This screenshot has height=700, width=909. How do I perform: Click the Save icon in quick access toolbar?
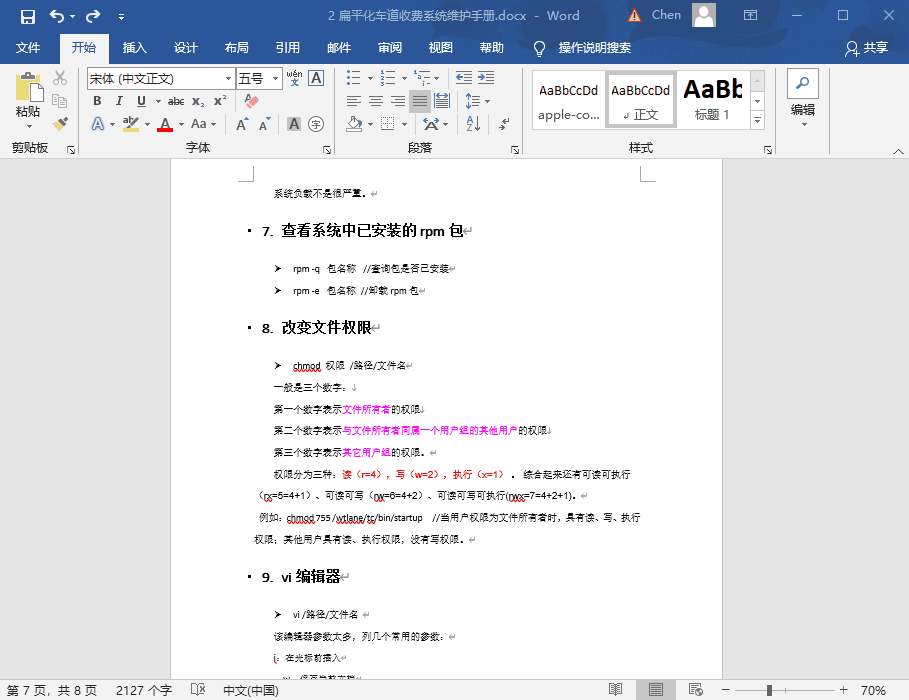click(x=27, y=16)
